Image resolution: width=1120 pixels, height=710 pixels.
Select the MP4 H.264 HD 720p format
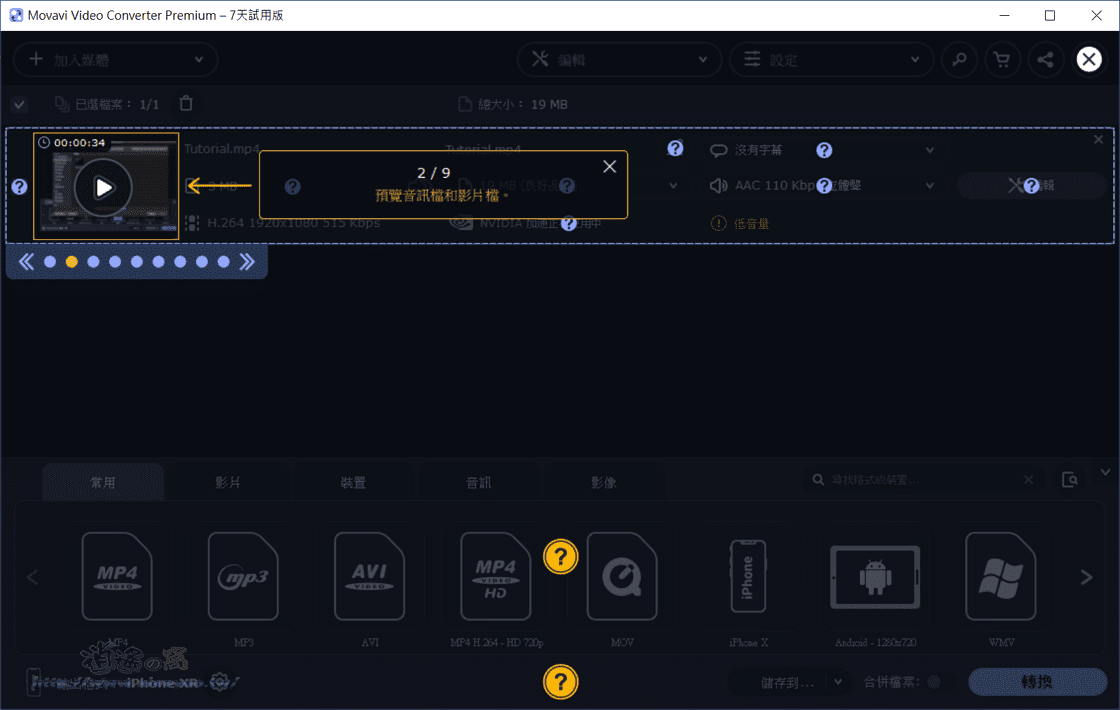pos(496,576)
